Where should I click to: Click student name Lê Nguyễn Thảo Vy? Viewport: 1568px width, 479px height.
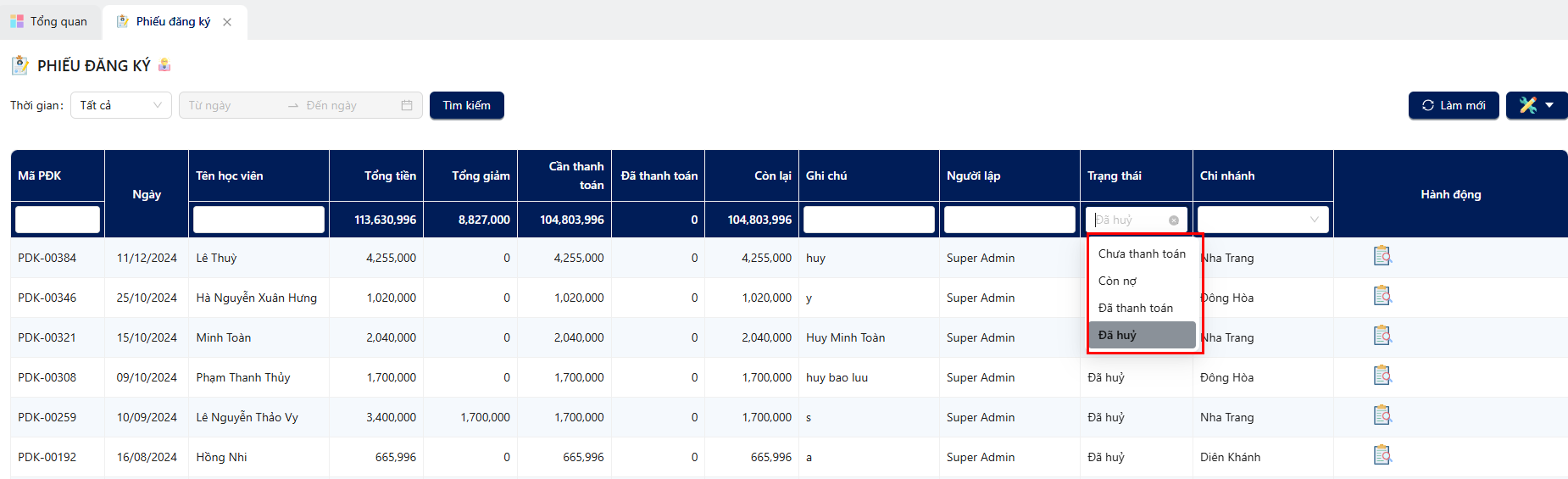point(247,417)
